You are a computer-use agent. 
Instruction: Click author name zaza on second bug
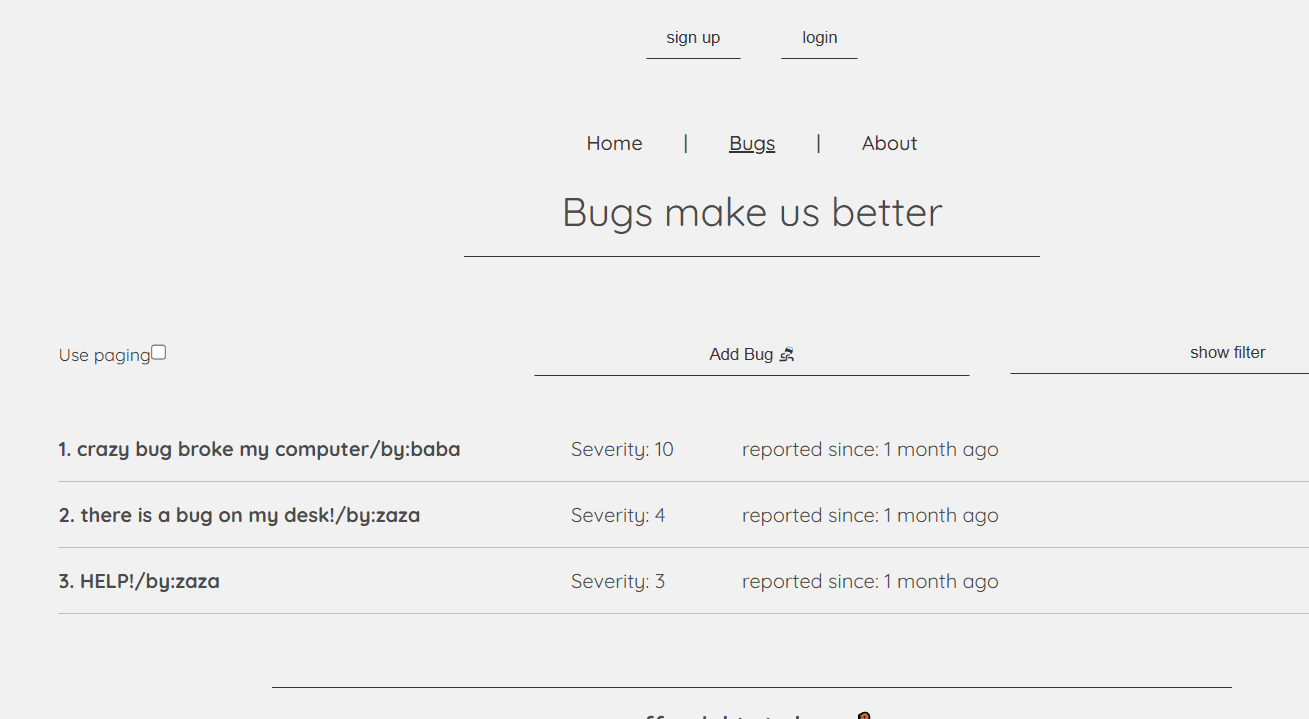coord(397,515)
